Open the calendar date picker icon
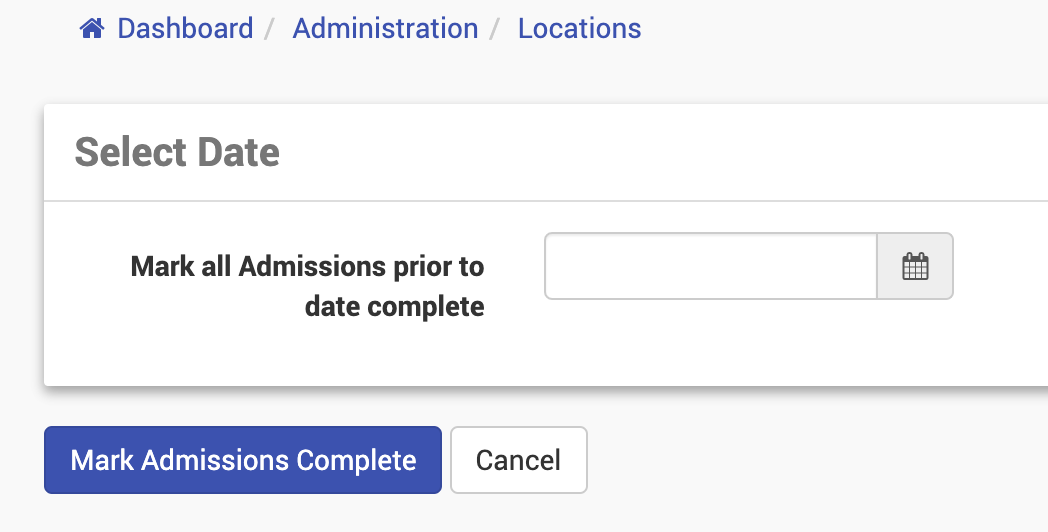The image size is (1048, 532). pos(915,266)
